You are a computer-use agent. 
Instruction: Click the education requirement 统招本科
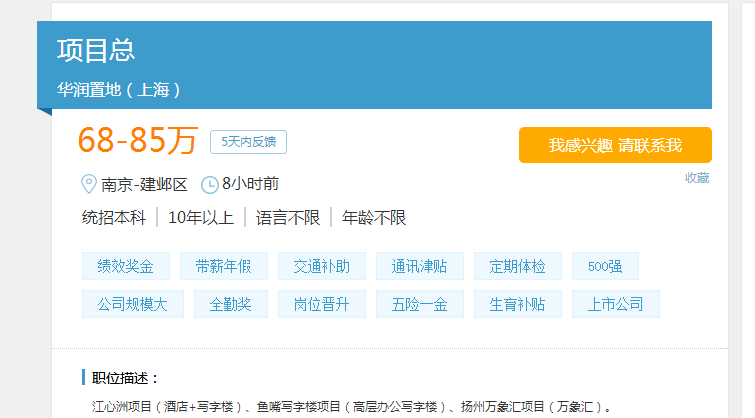[x=114, y=218]
